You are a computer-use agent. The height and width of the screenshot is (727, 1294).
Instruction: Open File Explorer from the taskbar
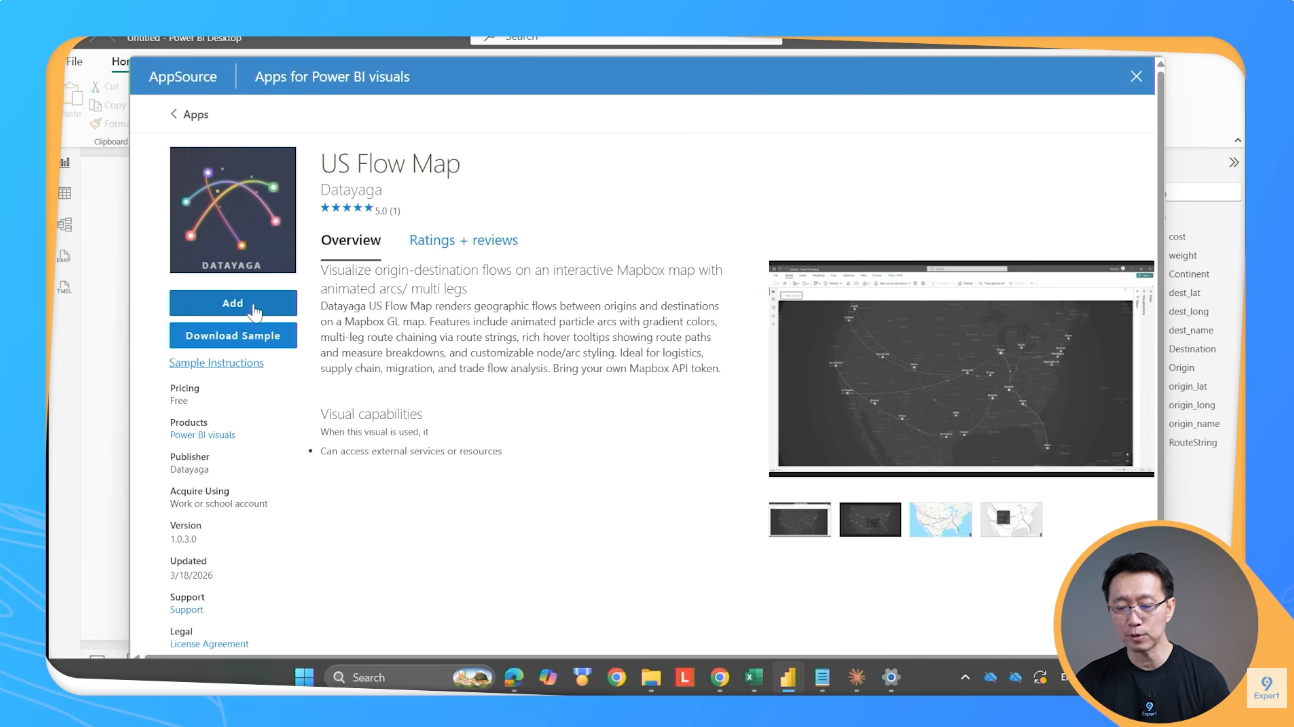pos(651,677)
